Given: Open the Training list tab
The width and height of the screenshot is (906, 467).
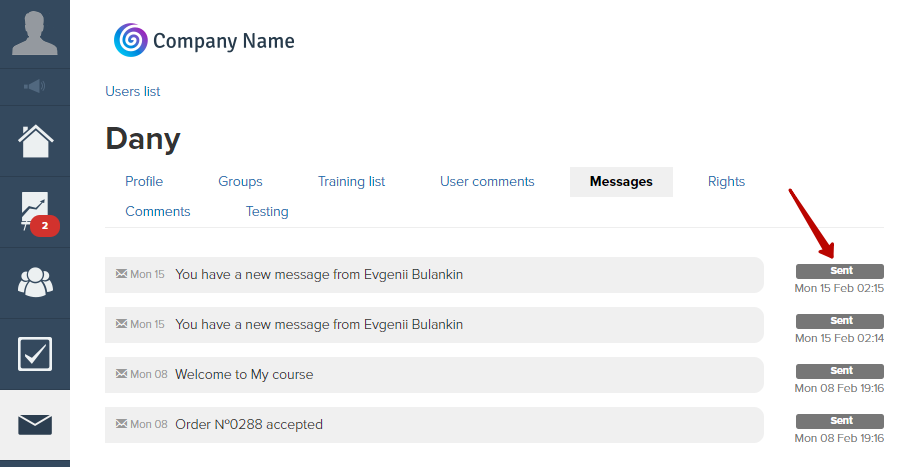Looking at the screenshot, I should click(x=351, y=181).
